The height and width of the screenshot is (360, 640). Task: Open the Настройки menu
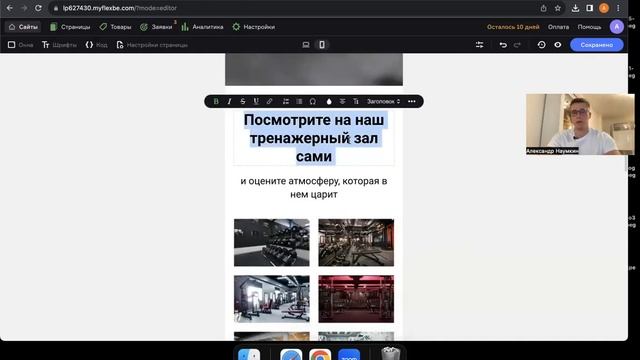[253, 27]
